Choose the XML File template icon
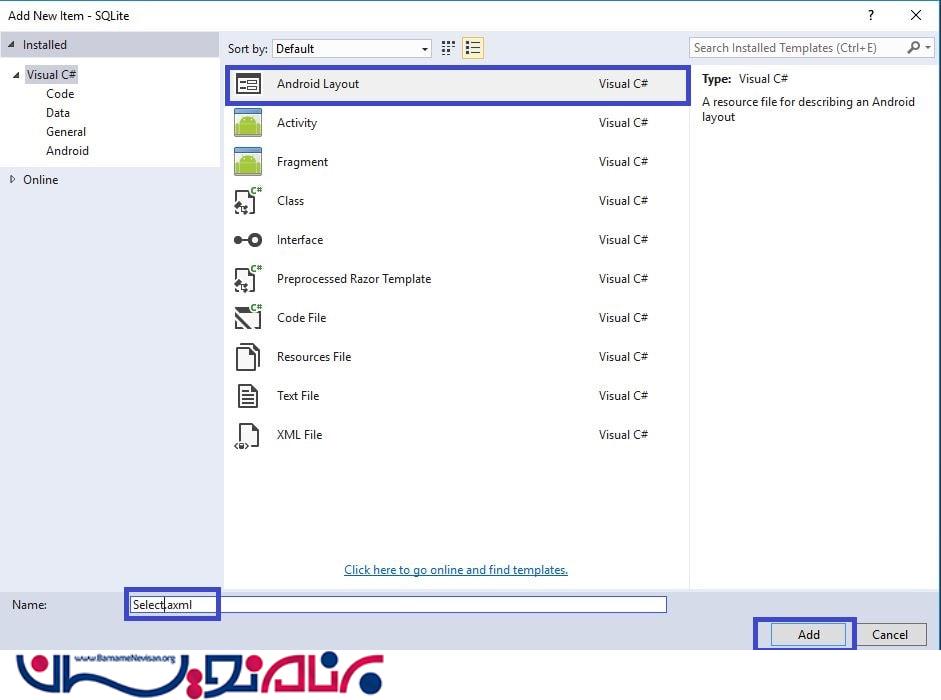This screenshot has width=941, height=700. coord(248,435)
